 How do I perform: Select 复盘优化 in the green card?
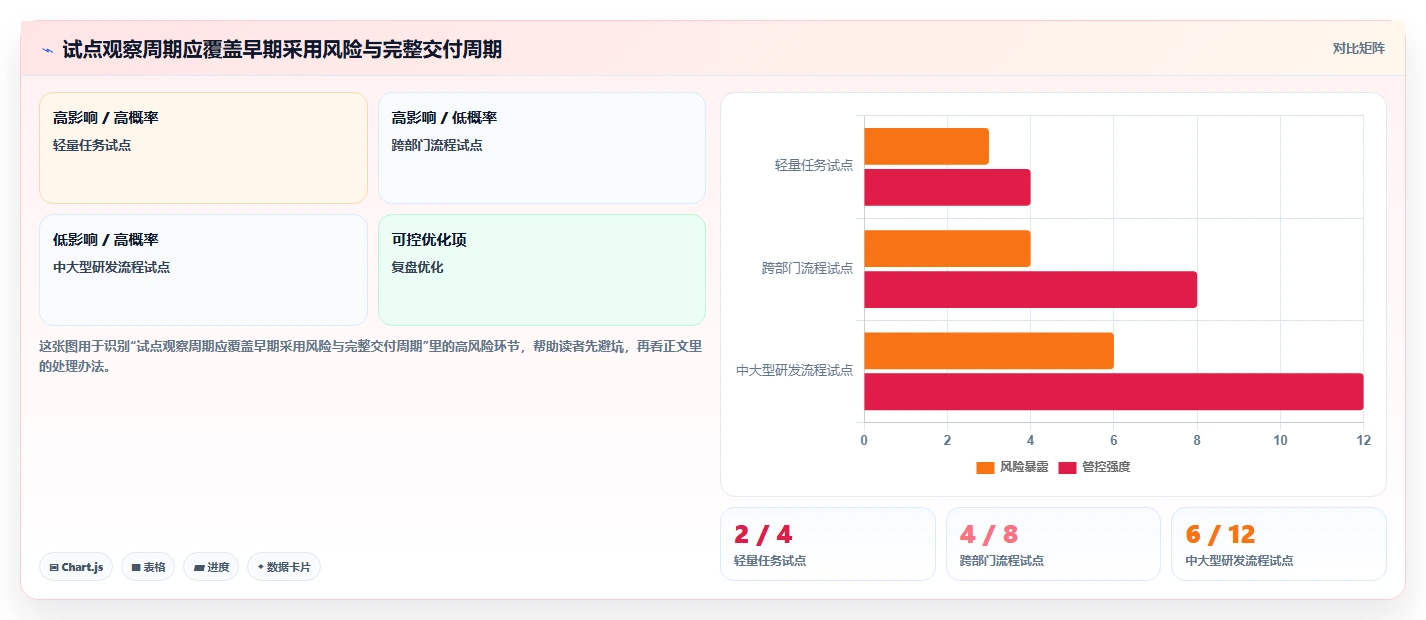417,267
